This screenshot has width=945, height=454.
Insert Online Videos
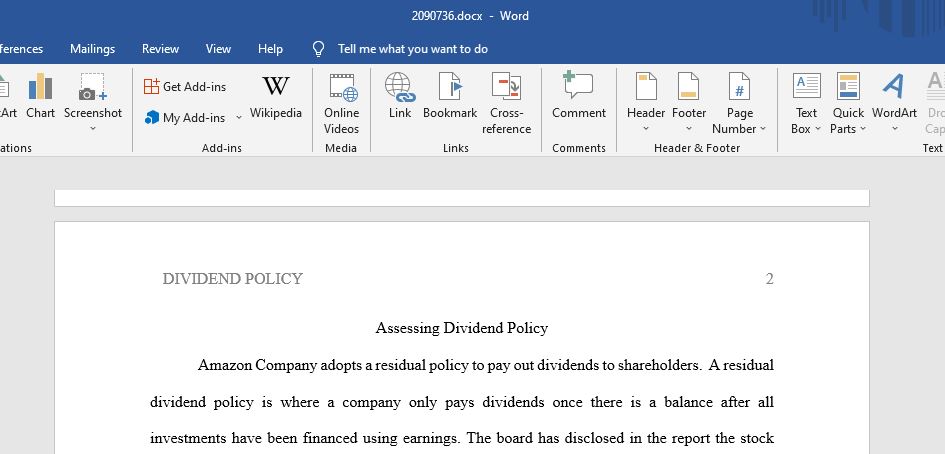342,104
